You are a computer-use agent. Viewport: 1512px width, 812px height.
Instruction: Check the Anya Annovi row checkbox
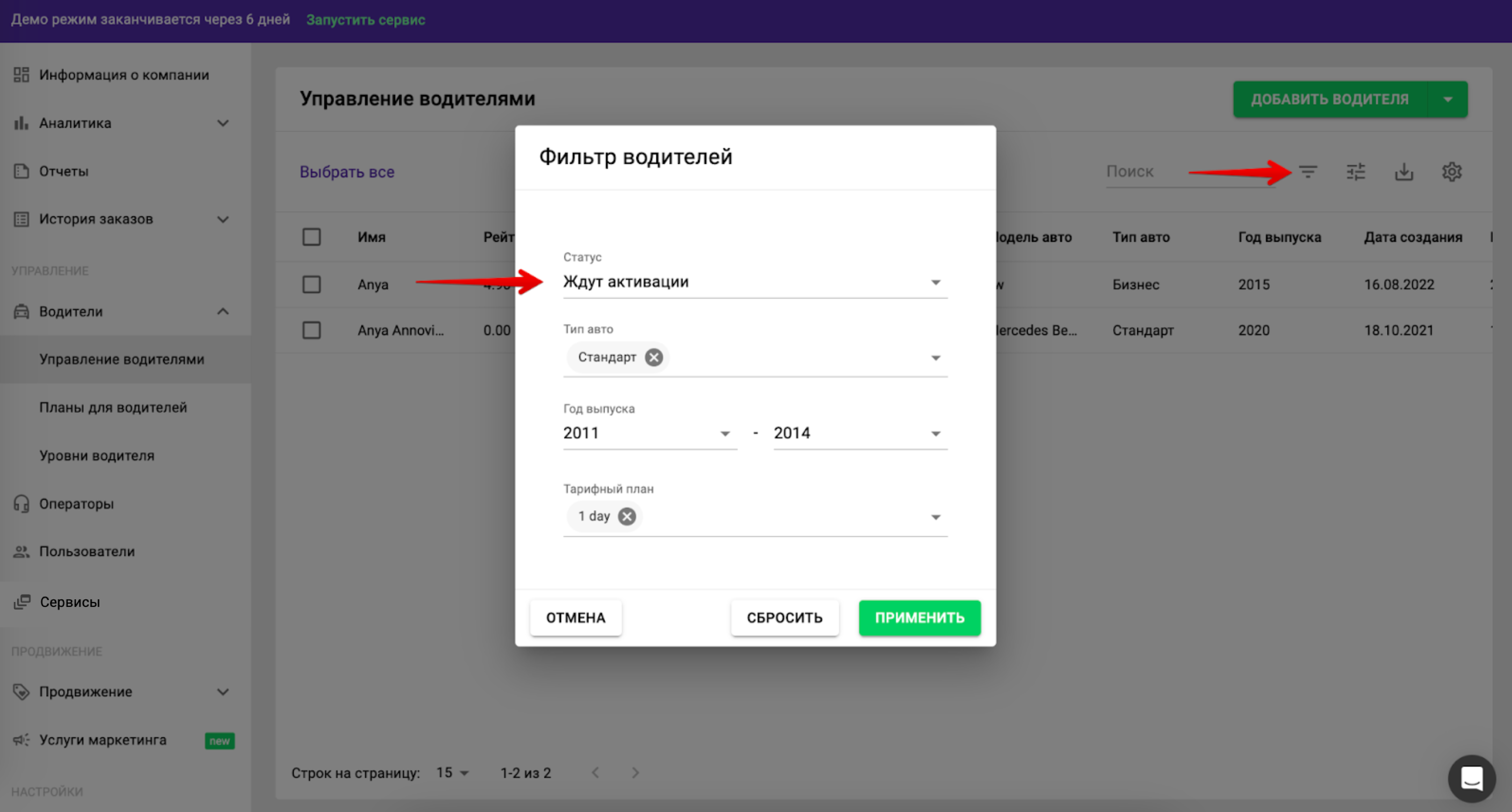(x=311, y=330)
